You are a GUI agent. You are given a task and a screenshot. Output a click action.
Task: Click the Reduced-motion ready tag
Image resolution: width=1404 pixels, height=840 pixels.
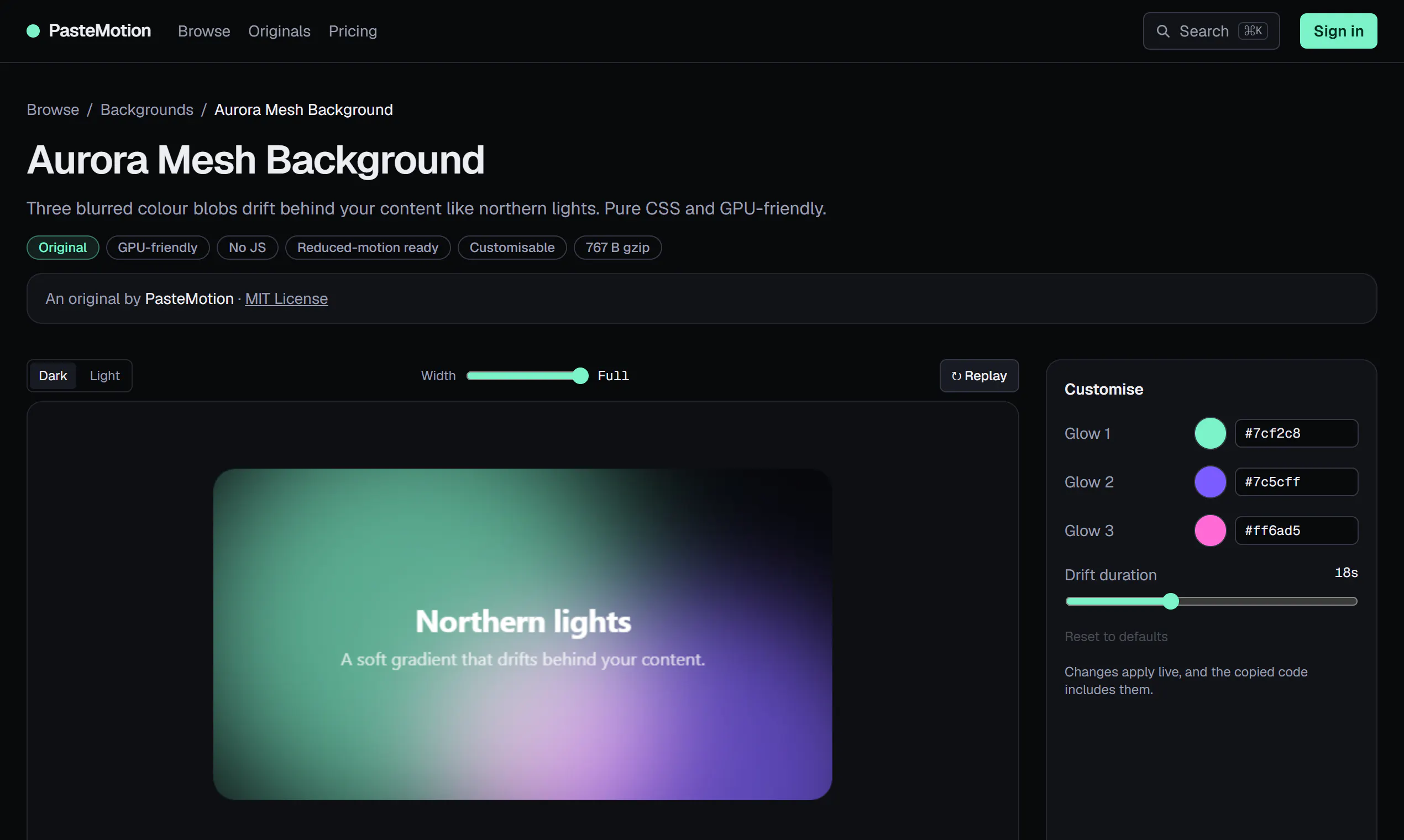click(368, 248)
